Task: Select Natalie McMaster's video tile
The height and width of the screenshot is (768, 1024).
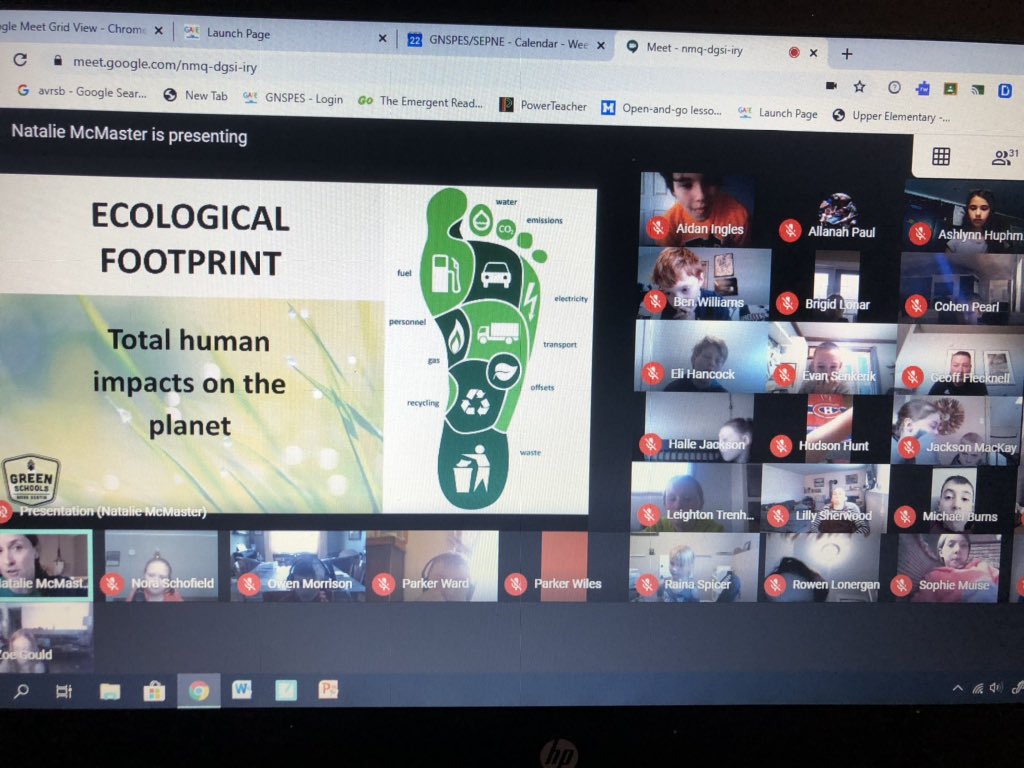Action: (46, 565)
